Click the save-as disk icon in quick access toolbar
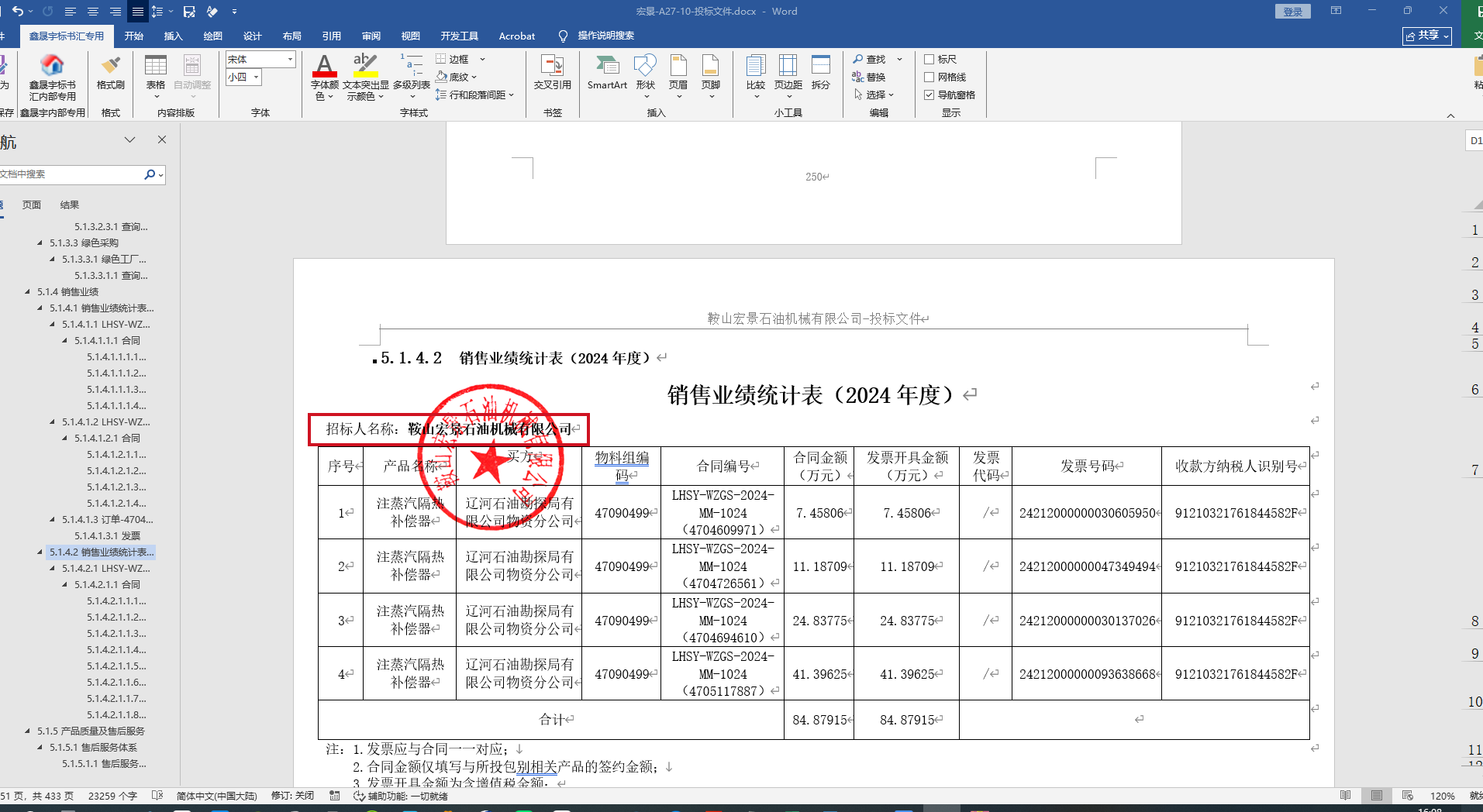 (189, 12)
